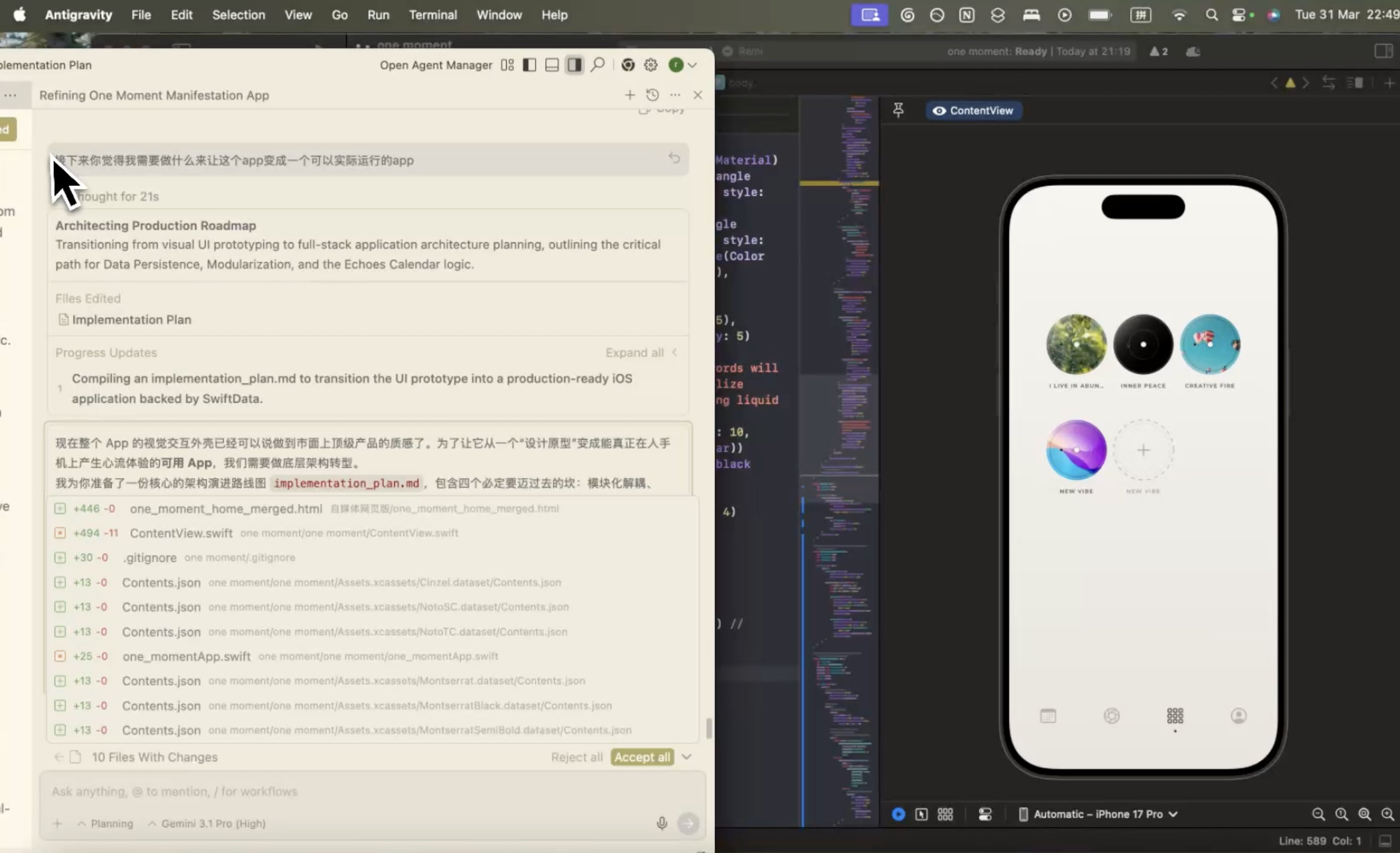Viewport: 1400px width, 853px height.
Task: Start a new conversation with the plus icon
Action: [x=630, y=95]
